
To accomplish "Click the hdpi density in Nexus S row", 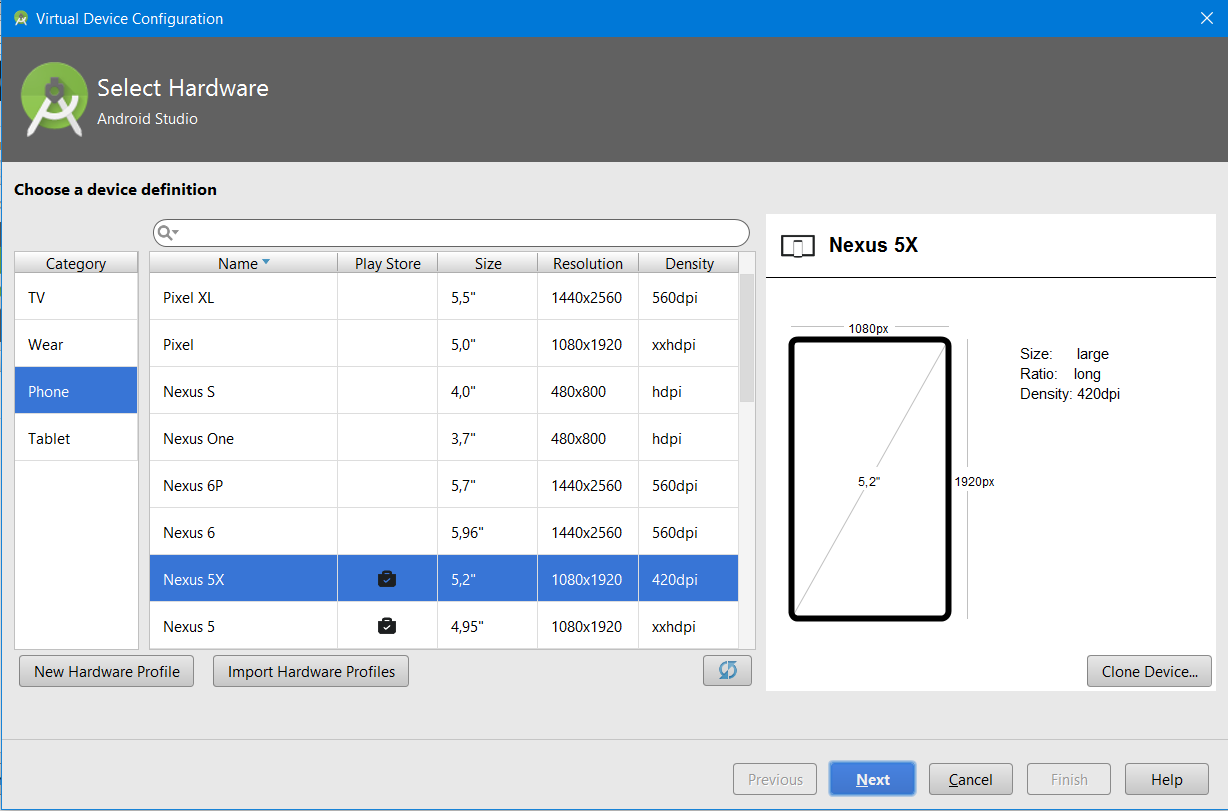I will (666, 391).
